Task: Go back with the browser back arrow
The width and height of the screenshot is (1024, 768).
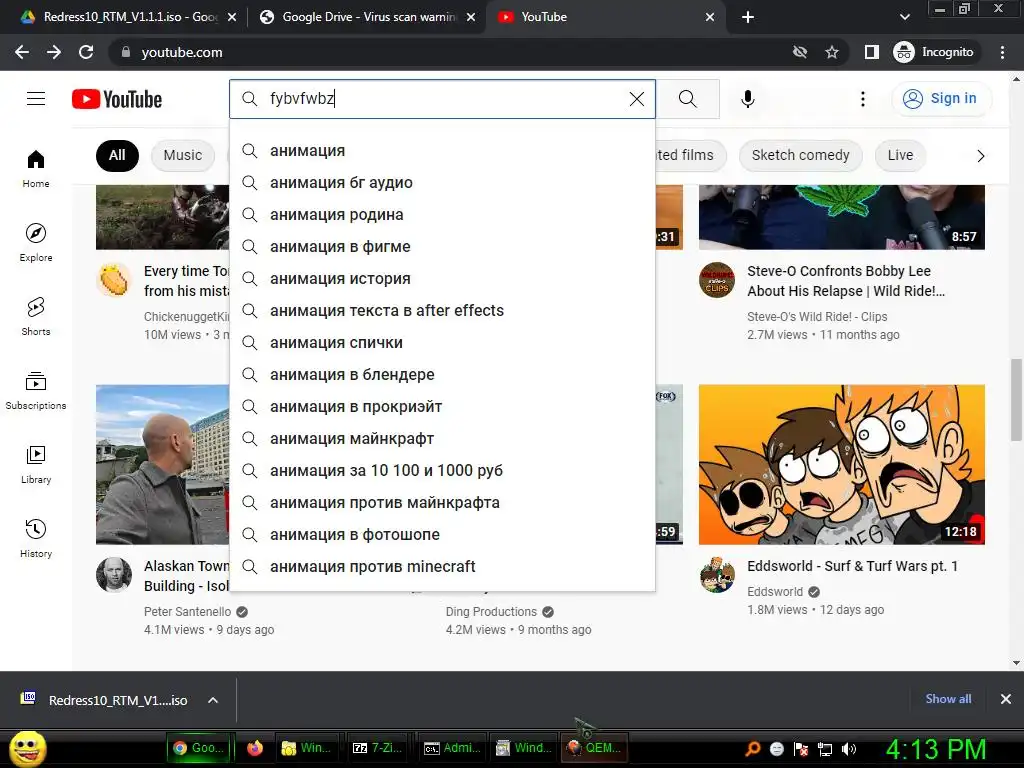Action: click(22, 52)
